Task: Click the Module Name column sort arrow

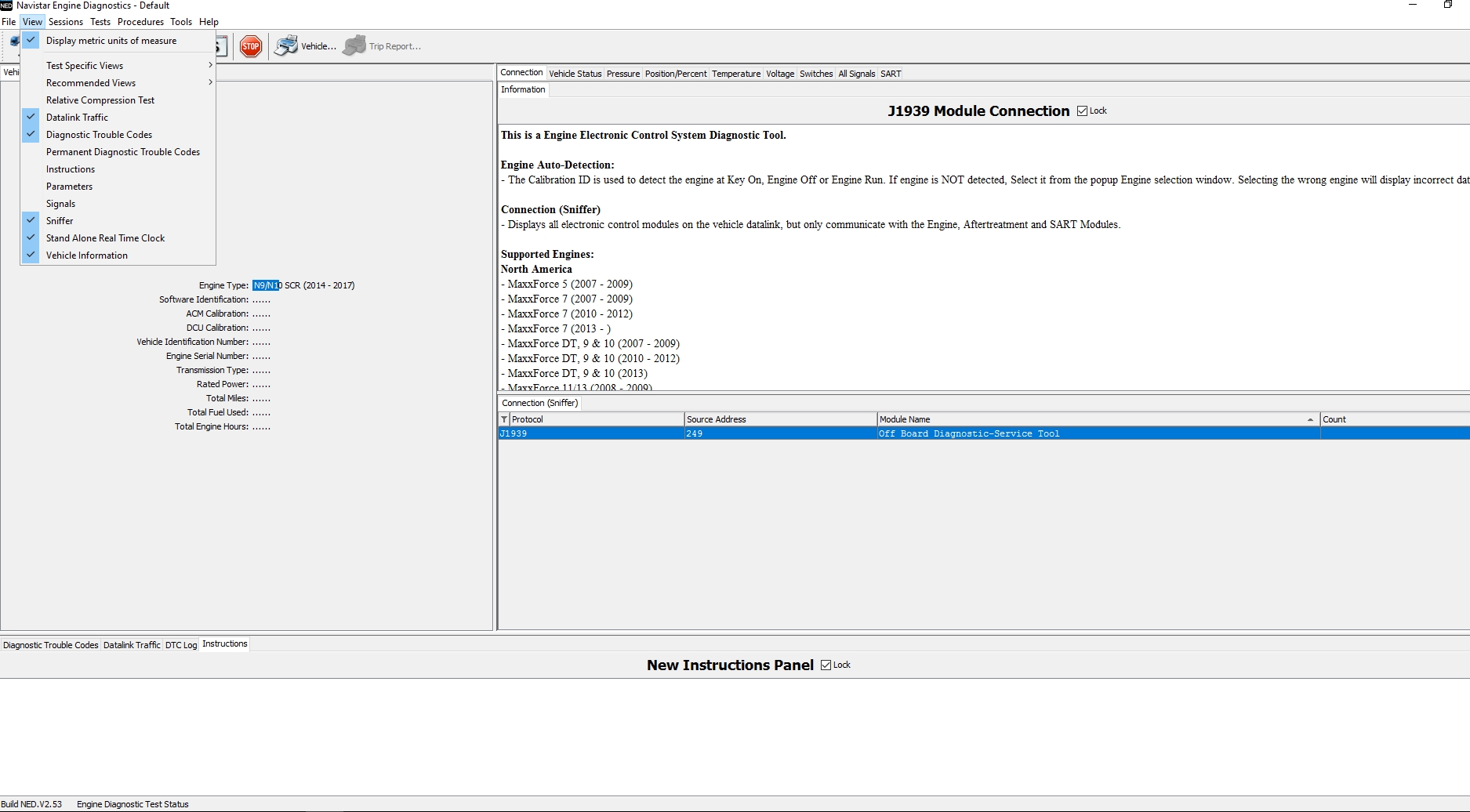Action: point(1309,419)
